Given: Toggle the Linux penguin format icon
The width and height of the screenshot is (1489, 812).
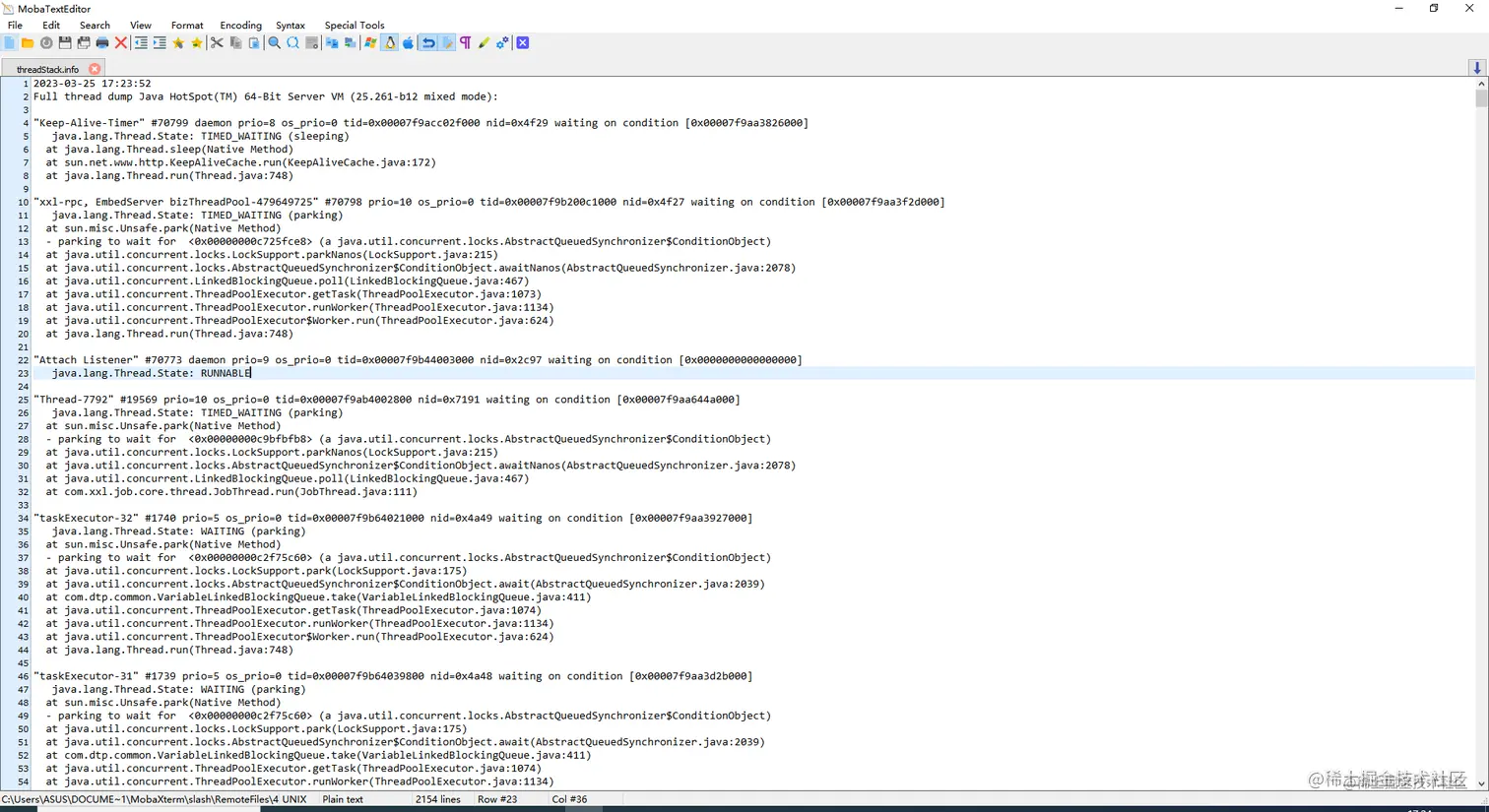Looking at the screenshot, I should 390,43.
